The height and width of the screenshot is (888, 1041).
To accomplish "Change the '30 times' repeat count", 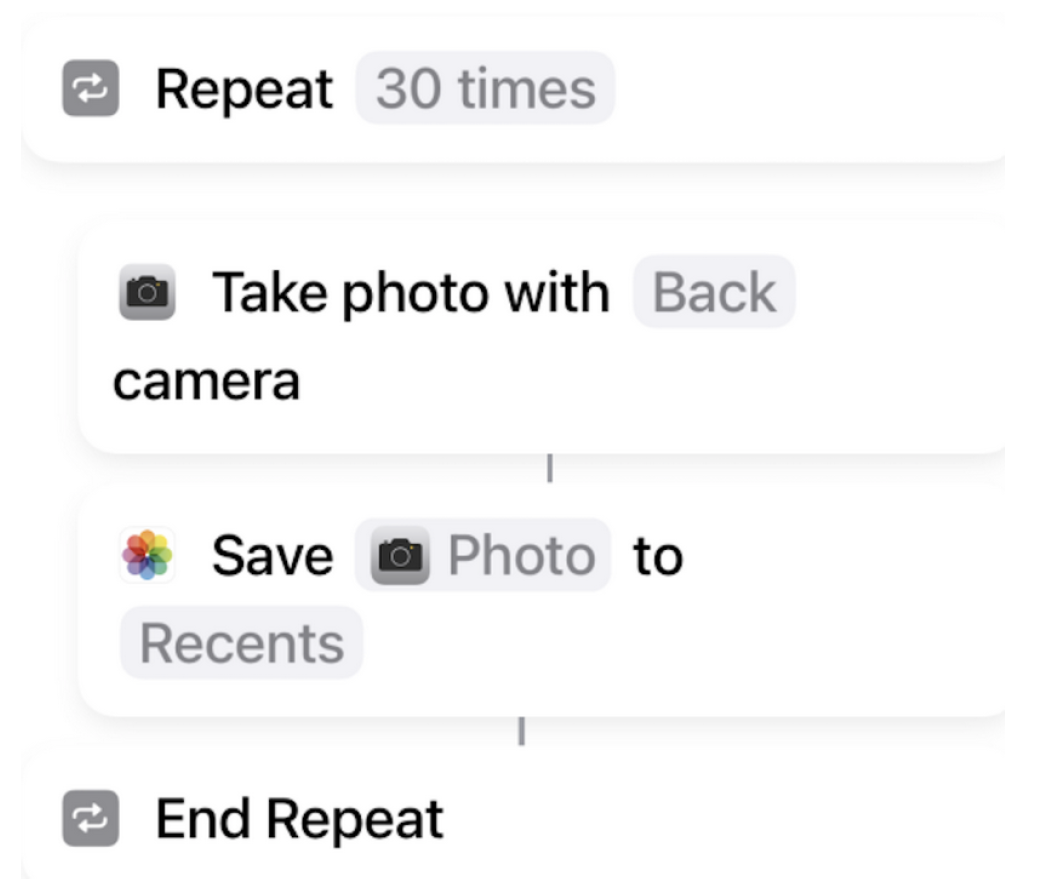I will (x=485, y=89).
